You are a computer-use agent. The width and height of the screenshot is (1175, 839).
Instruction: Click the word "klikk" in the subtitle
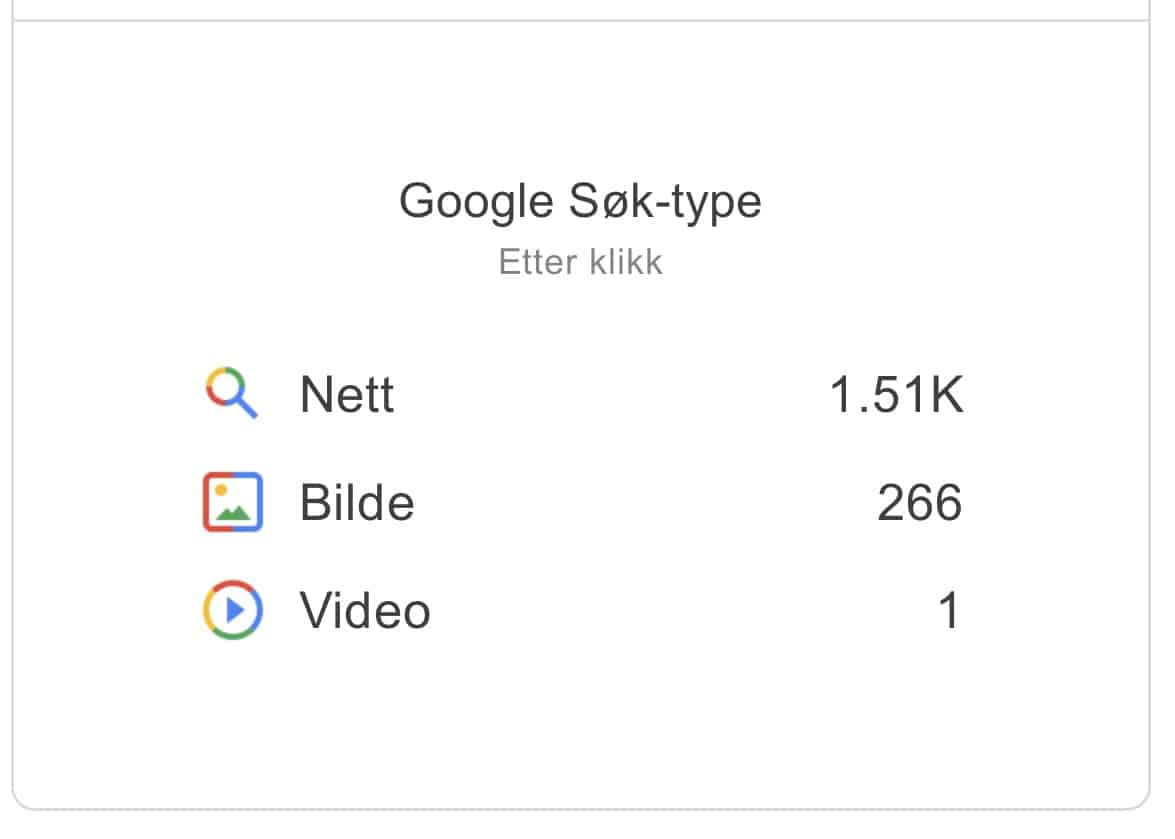(624, 262)
